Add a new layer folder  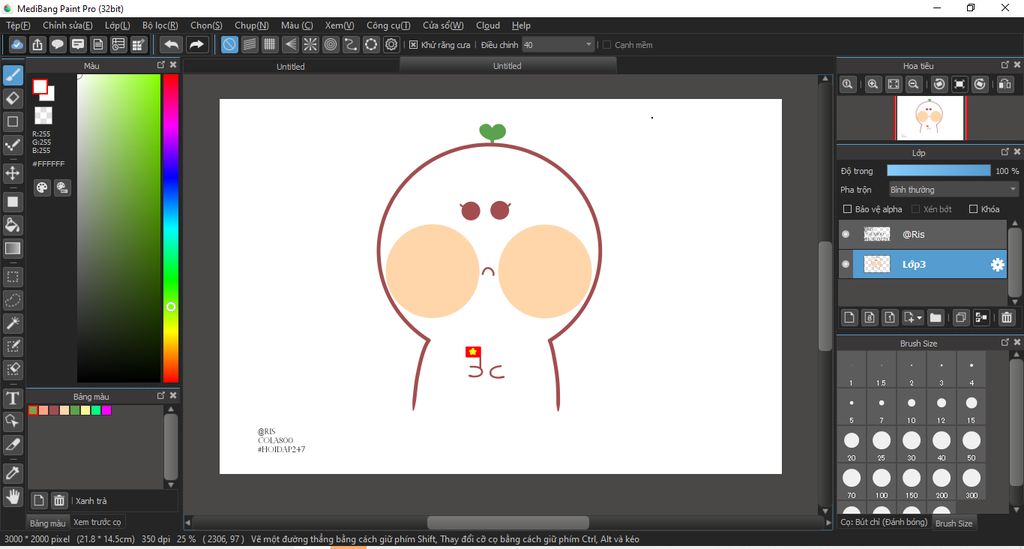(x=936, y=317)
